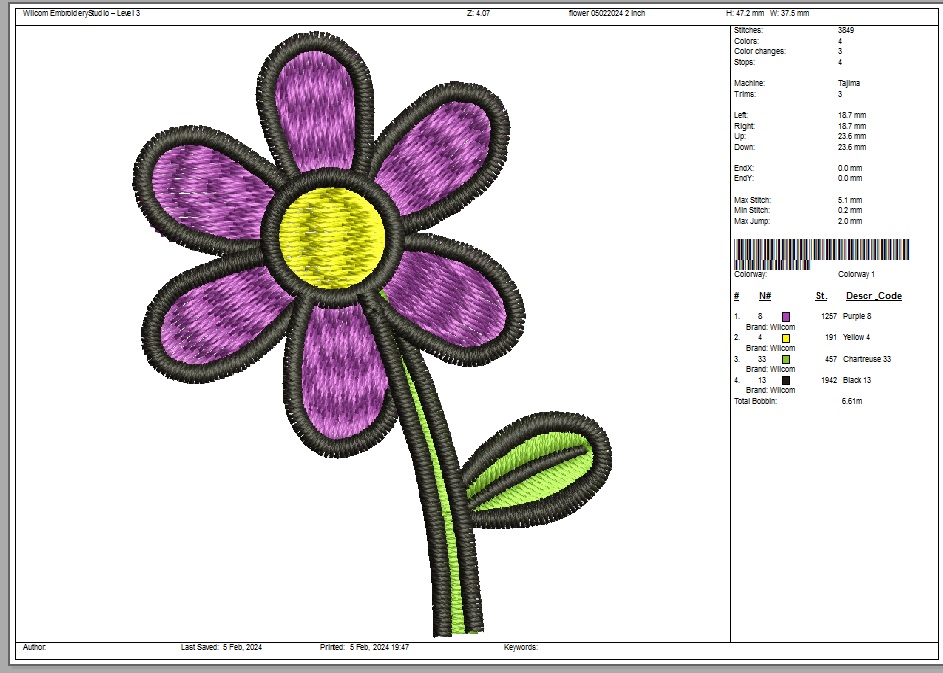Click the Total Bobbin value 6.61m
This screenshot has height=673, width=943.
click(x=851, y=401)
